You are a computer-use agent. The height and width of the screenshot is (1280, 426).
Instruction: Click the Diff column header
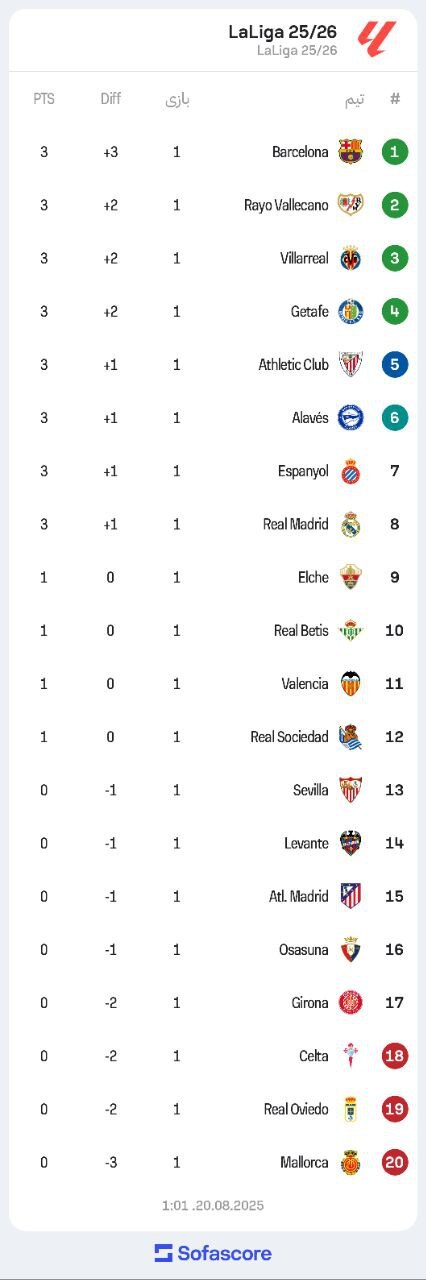coord(110,99)
